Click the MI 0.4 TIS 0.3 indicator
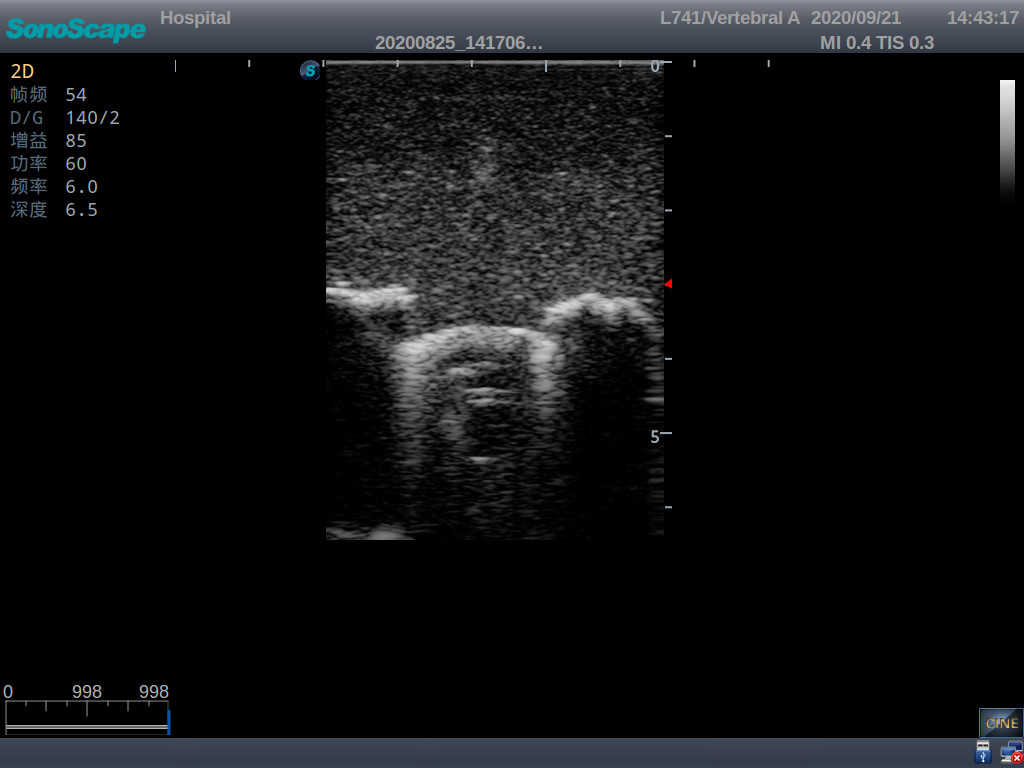Screen dimensions: 1024x768 [876, 43]
